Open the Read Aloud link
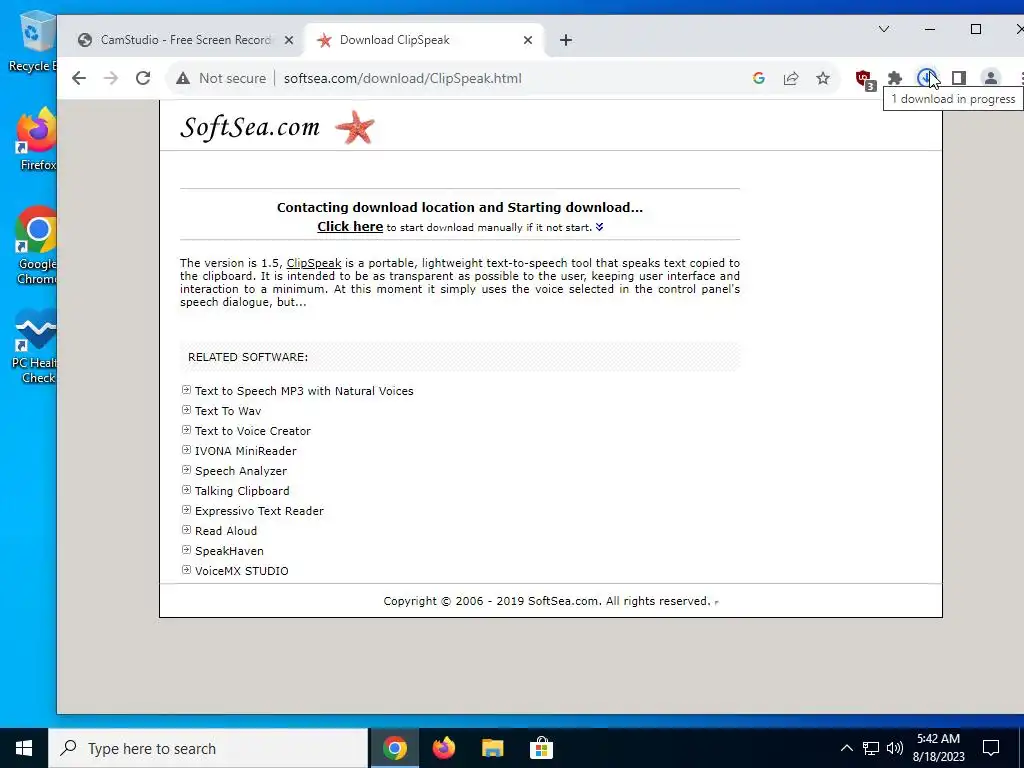Image resolution: width=1024 pixels, height=768 pixels. [226, 531]
